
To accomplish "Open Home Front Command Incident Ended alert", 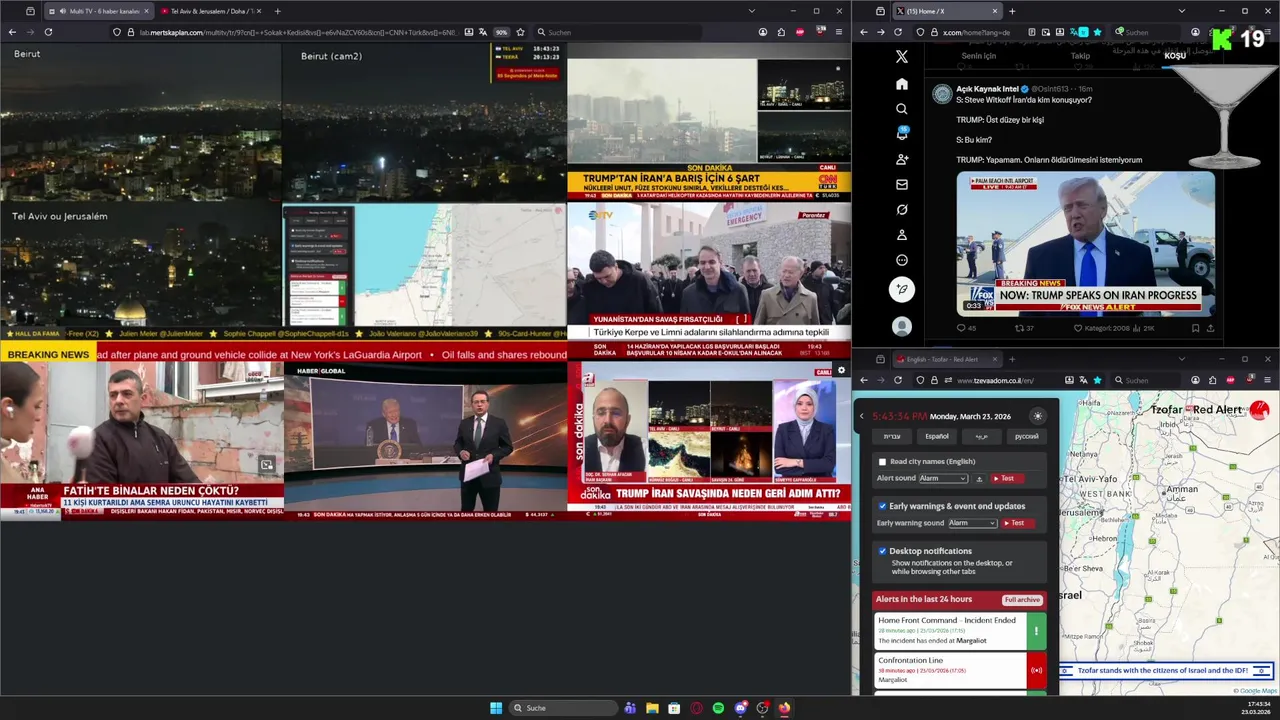I will pos(960,630).
